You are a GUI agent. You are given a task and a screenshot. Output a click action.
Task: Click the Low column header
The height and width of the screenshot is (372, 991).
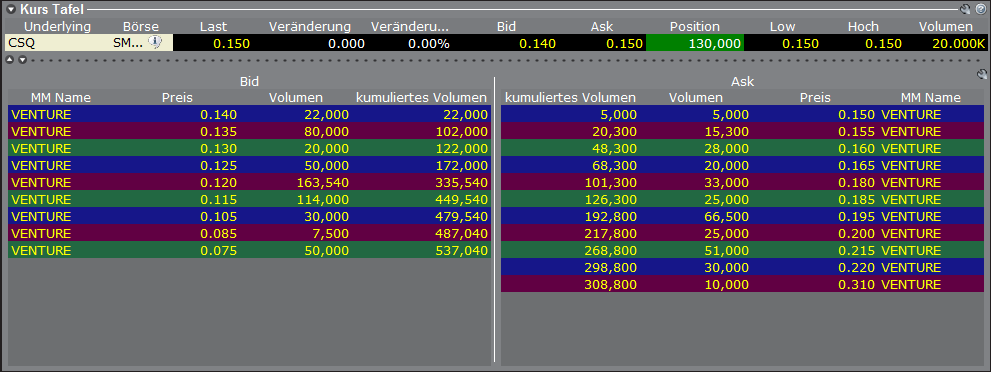[782, 27]
